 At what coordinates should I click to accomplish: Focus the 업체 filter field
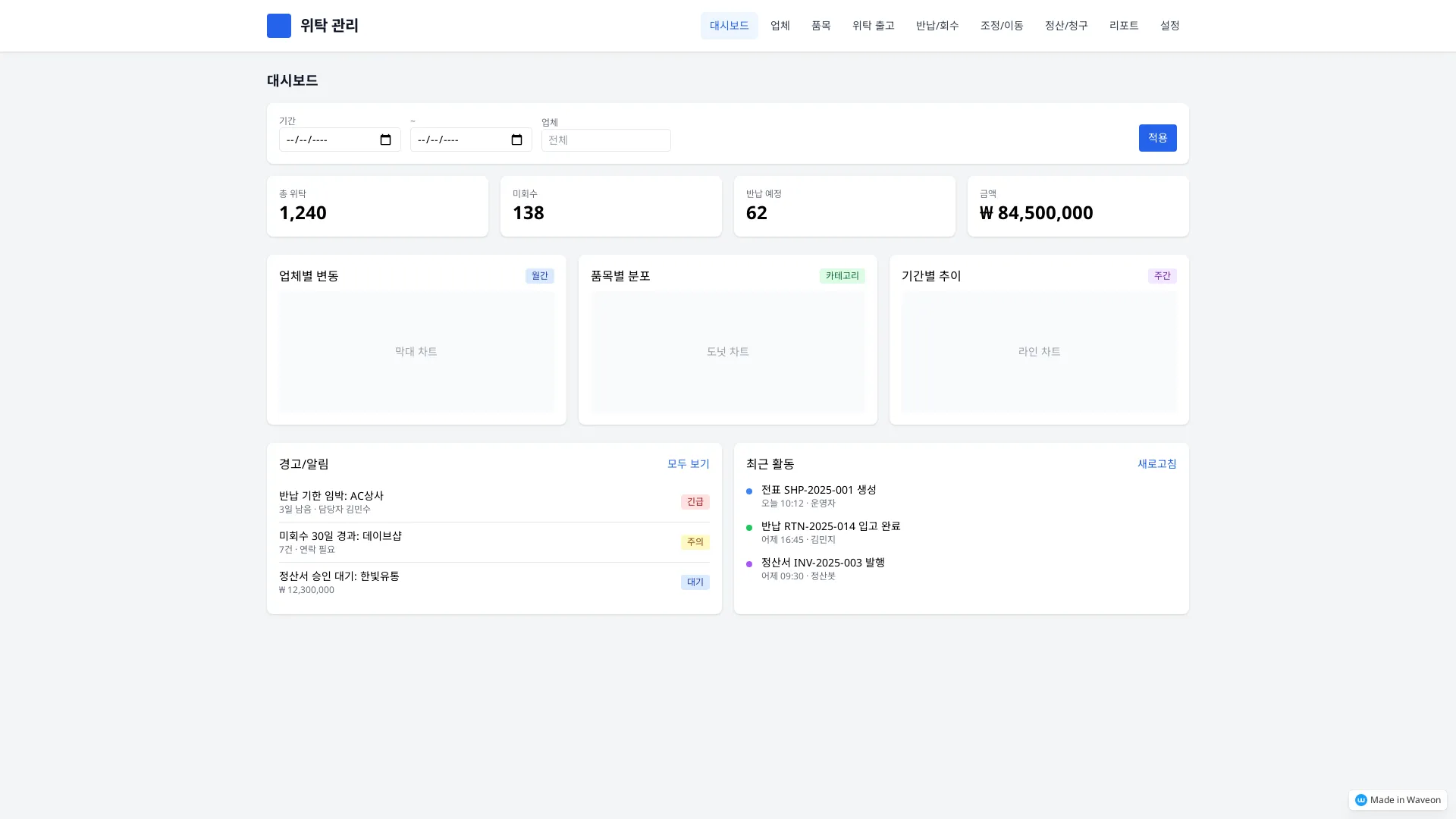[605, 140]
